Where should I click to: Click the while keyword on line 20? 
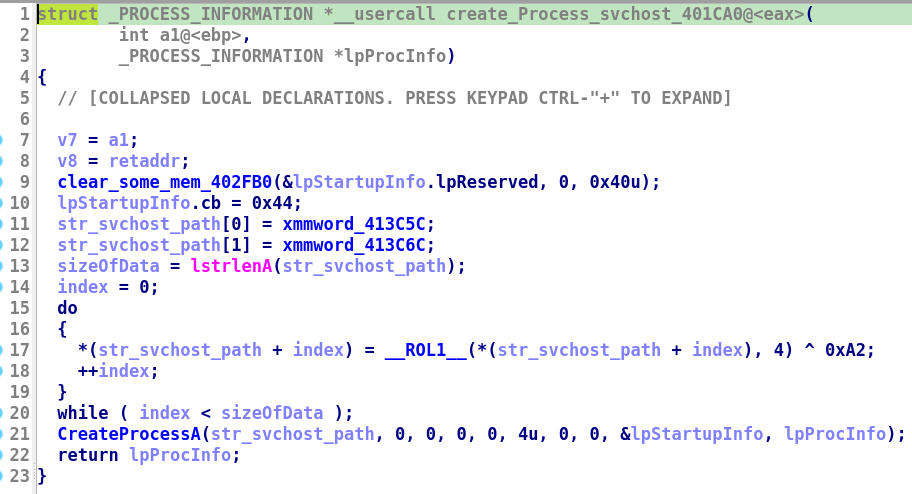pyautogui.click(x=83, y=413)
